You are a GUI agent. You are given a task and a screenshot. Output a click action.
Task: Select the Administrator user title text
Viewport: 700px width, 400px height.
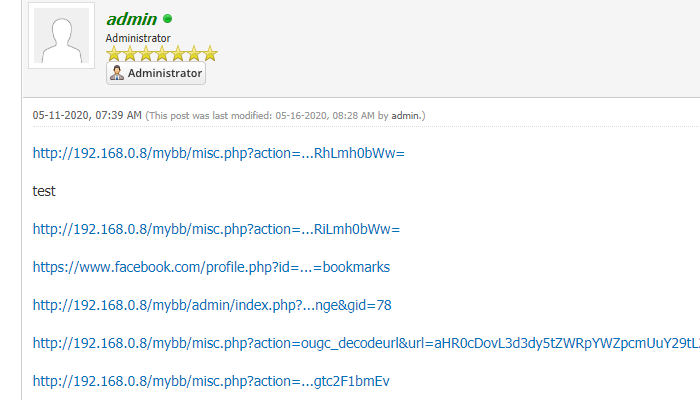(138, 38)
